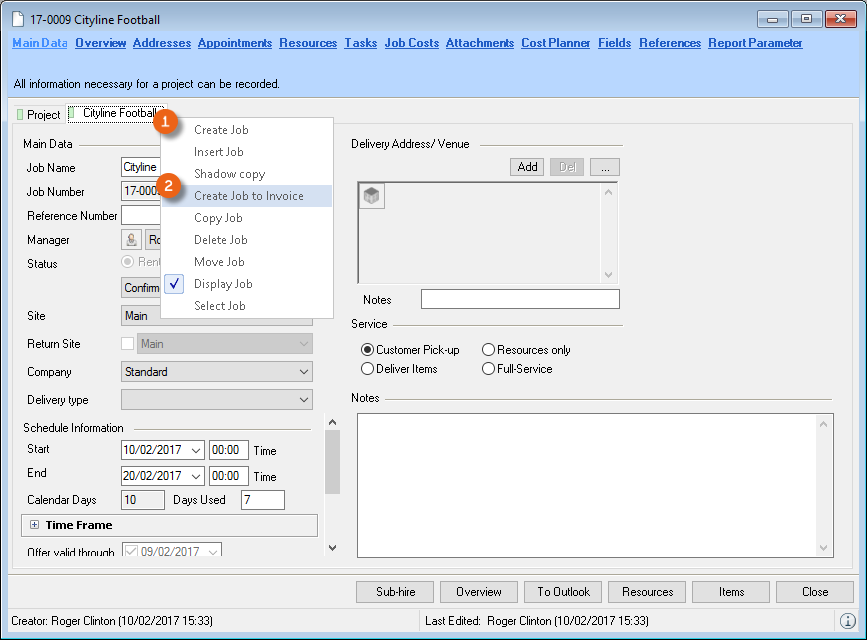Click the Sub-hire button
Image resolution: width=867 pixels, height=640 pixels.
(394, 592)
